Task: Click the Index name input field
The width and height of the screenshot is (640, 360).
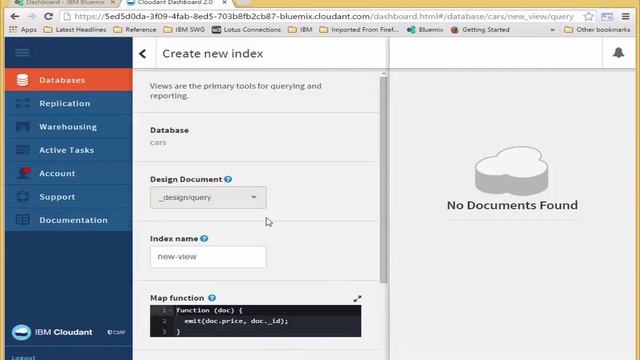Action: coord(208,257)
